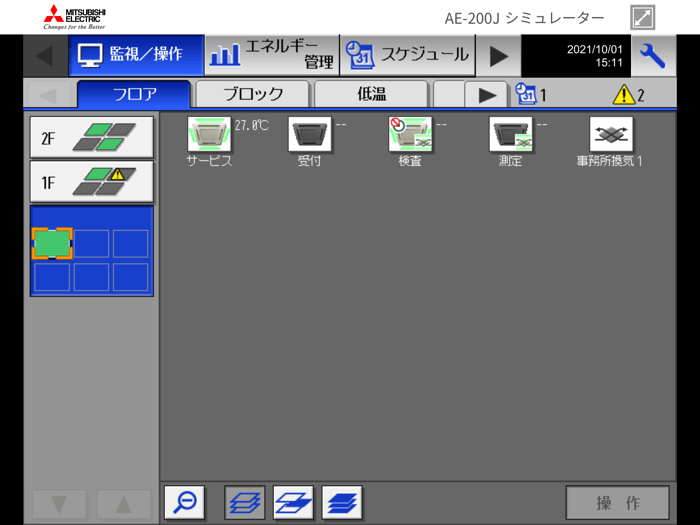This screenshot has height=525, width=700.
Task: Select the 2F floor button
Action: tap(92, 137)
